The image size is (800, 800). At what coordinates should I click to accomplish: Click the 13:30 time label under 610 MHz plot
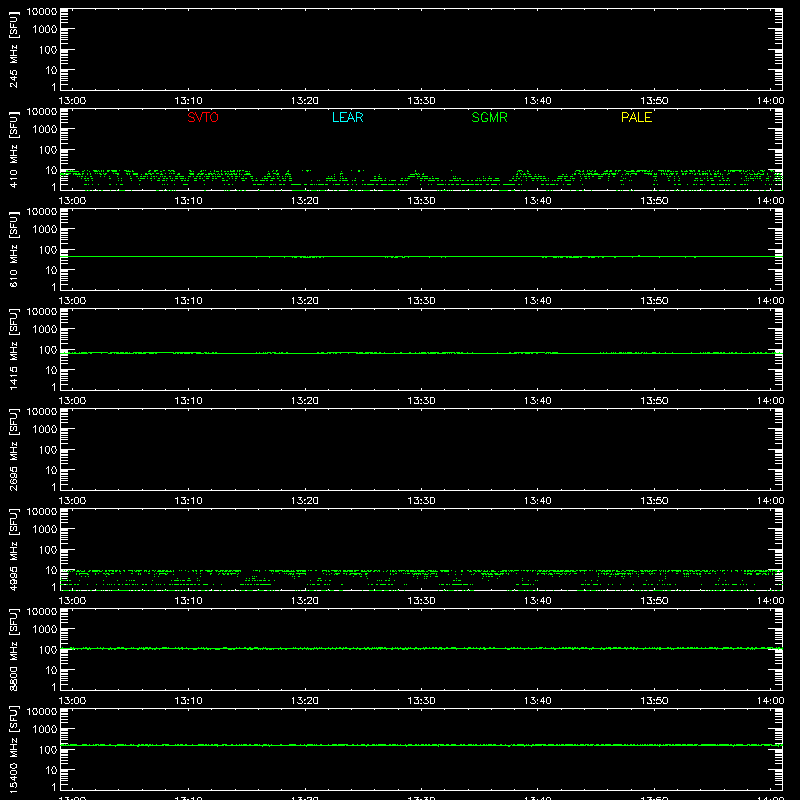click(x=421, y=301)
